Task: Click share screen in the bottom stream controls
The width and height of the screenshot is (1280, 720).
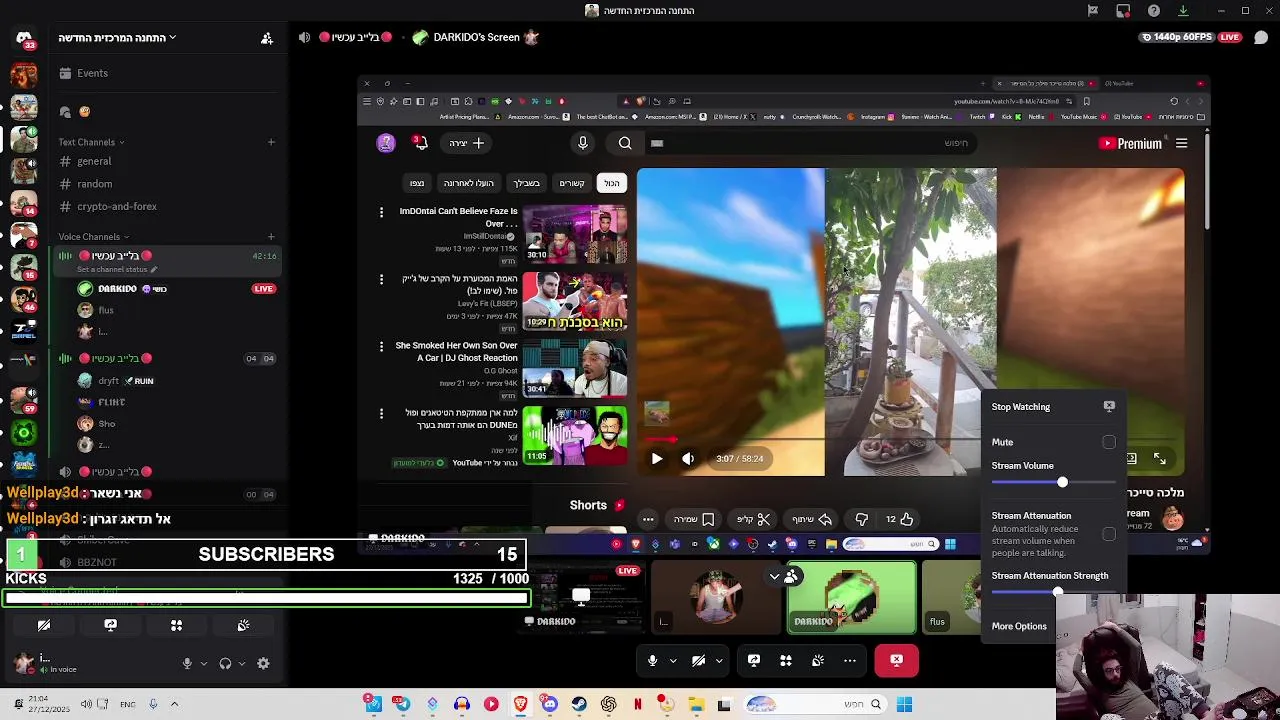Action: pos(754,660)
